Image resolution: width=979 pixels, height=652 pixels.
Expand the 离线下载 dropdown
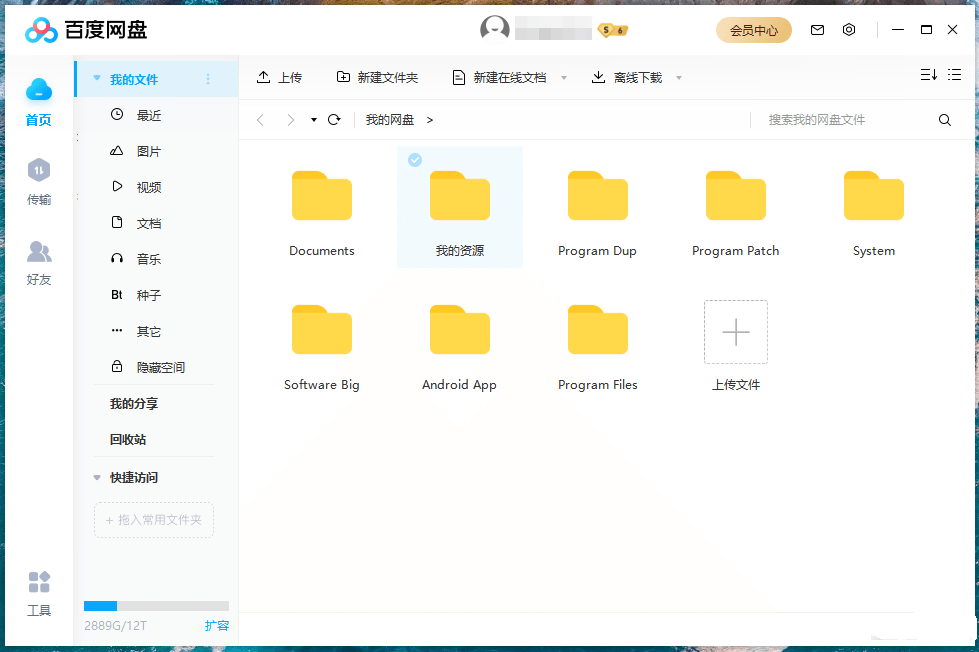[x=679, y=76]
